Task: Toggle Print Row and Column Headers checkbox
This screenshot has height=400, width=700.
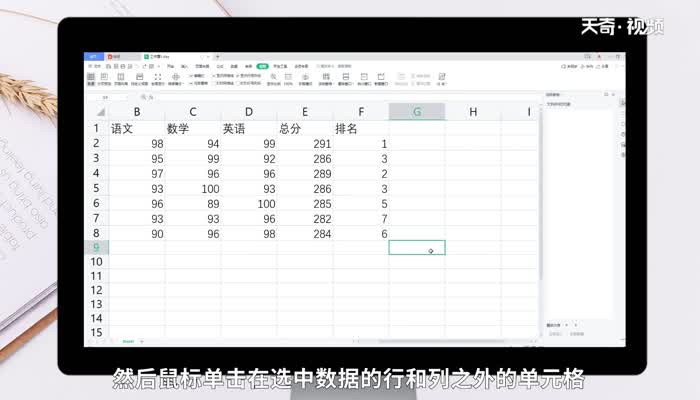Action: 239,83
